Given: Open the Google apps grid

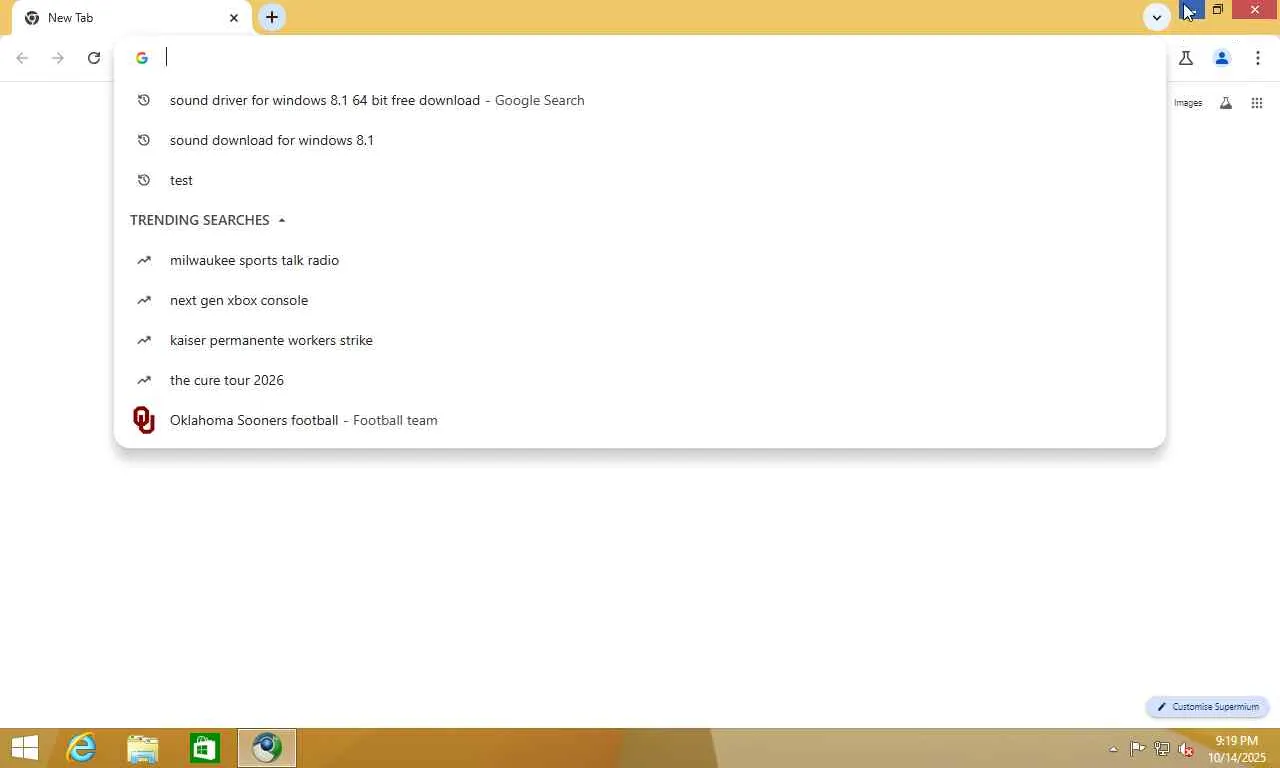Looking at the screenshot, I should coord(1257,103).
